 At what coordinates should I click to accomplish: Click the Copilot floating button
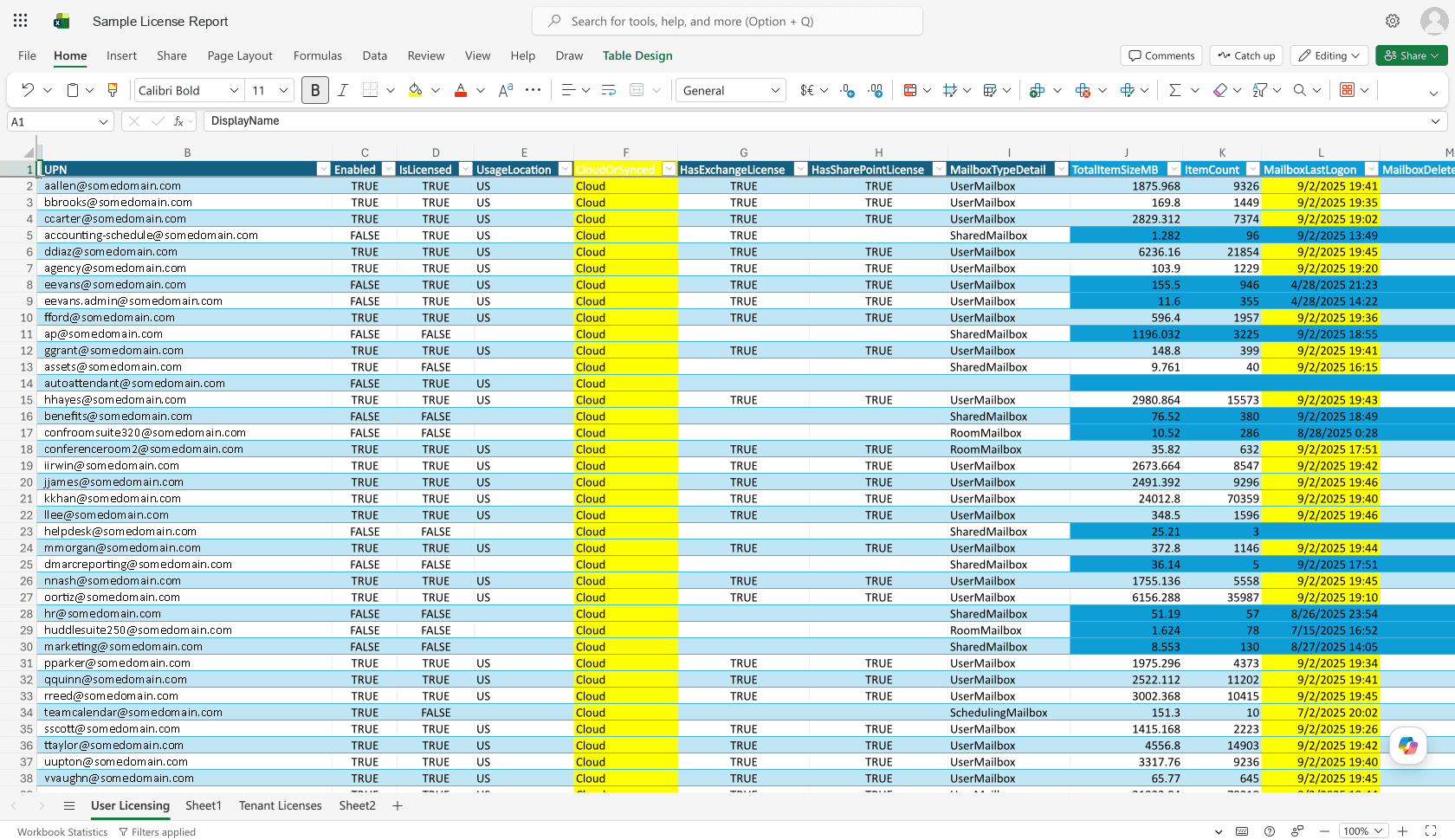(1408, 746)
